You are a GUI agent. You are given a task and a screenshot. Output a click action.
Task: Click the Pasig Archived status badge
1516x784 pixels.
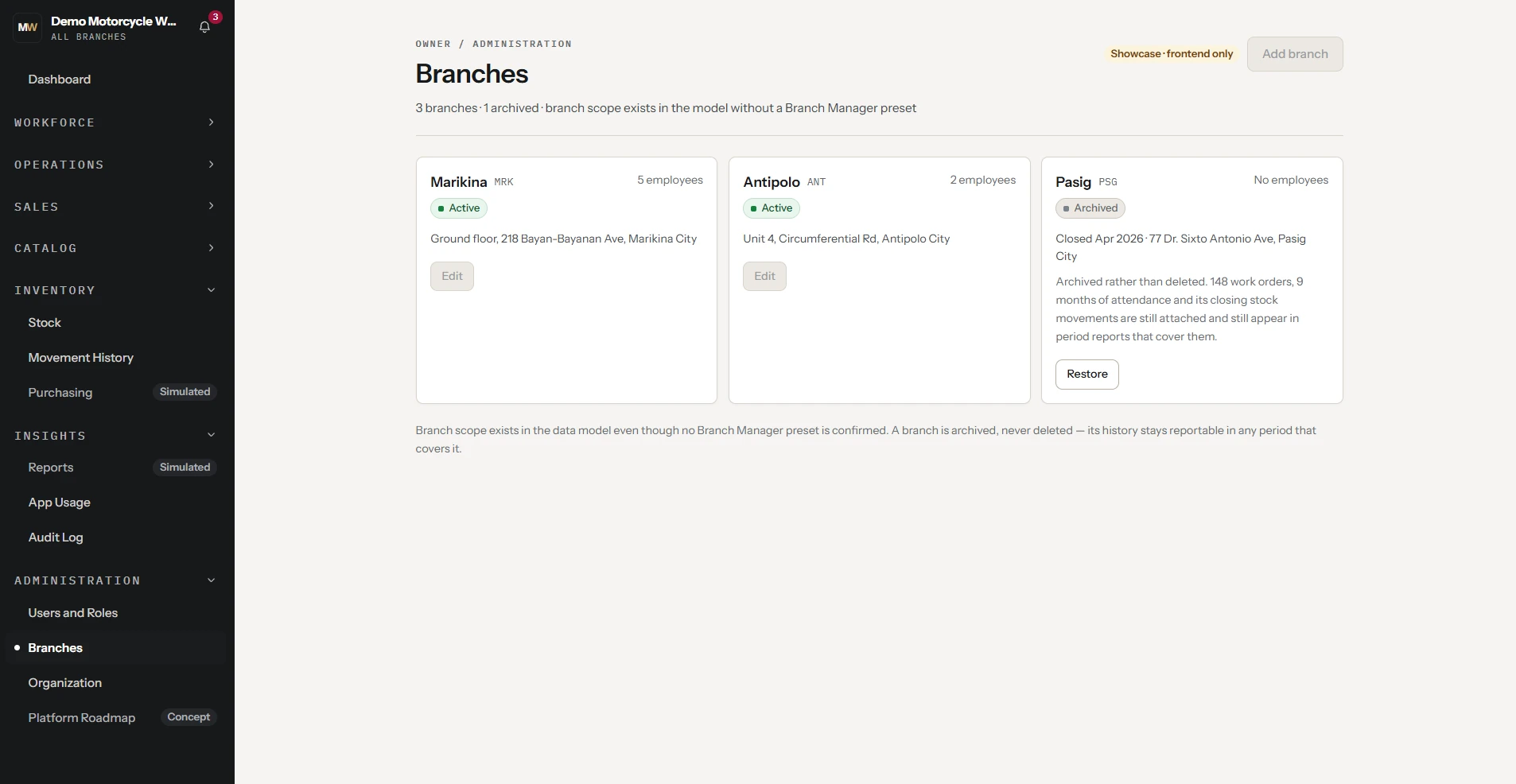tap(1090, 208)
